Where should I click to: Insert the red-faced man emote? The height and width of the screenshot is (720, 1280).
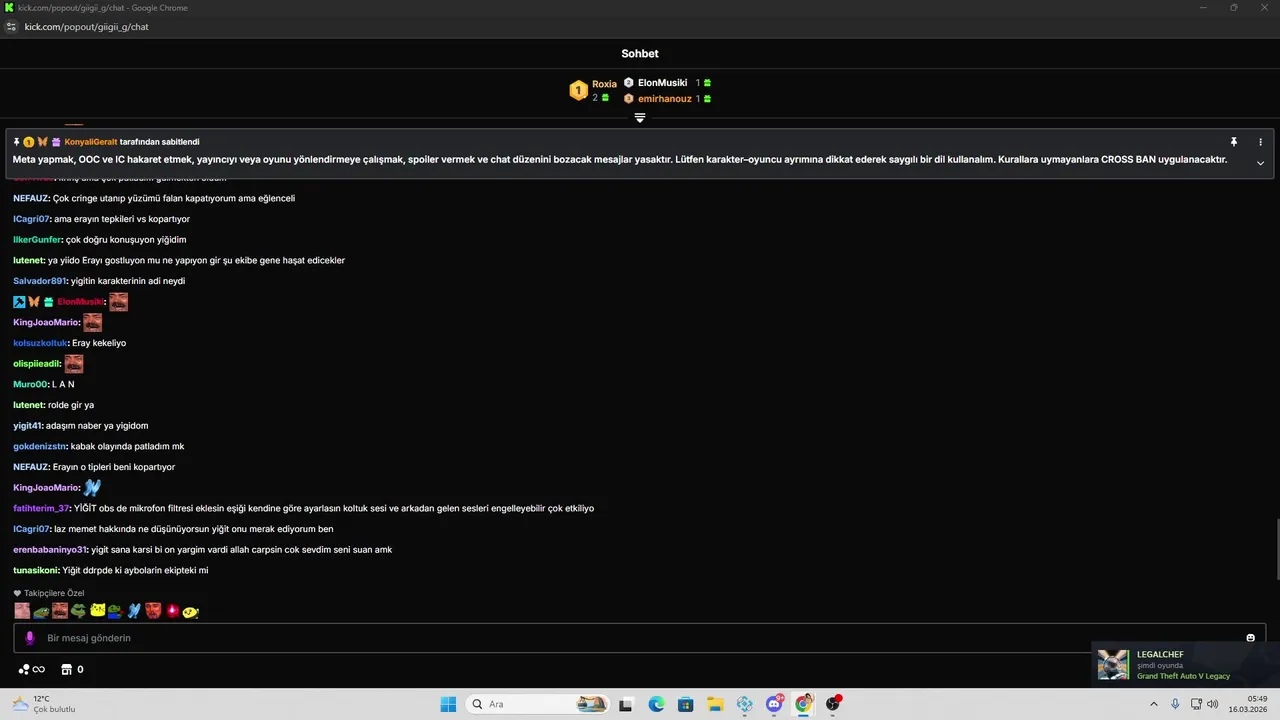point(153,611)
